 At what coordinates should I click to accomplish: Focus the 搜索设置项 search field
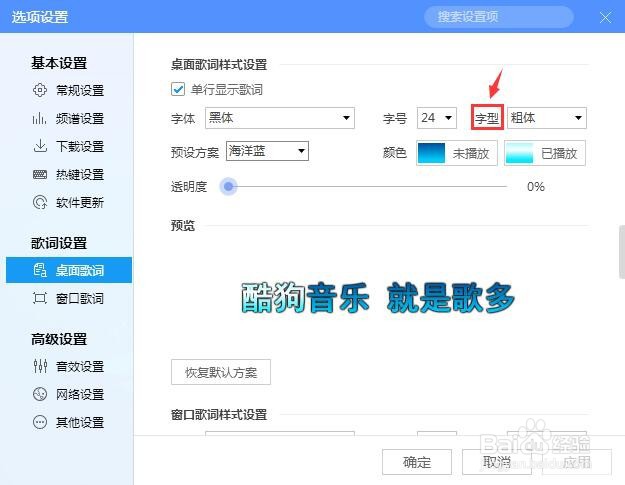click(499, 17)
